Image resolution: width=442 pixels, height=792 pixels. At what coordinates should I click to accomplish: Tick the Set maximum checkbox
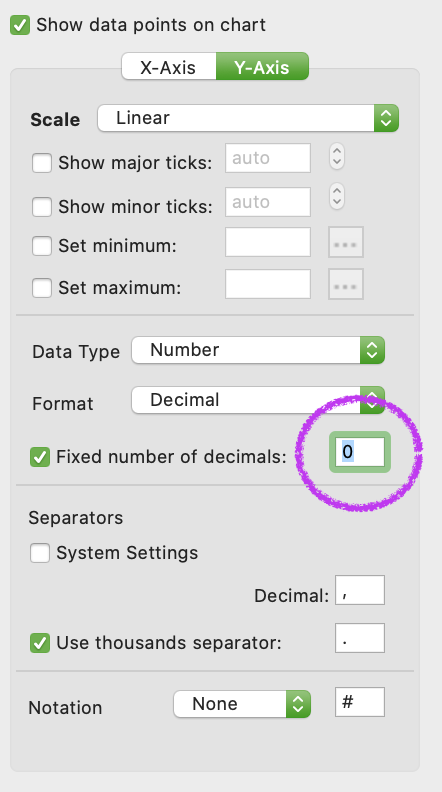click(42, 288)
